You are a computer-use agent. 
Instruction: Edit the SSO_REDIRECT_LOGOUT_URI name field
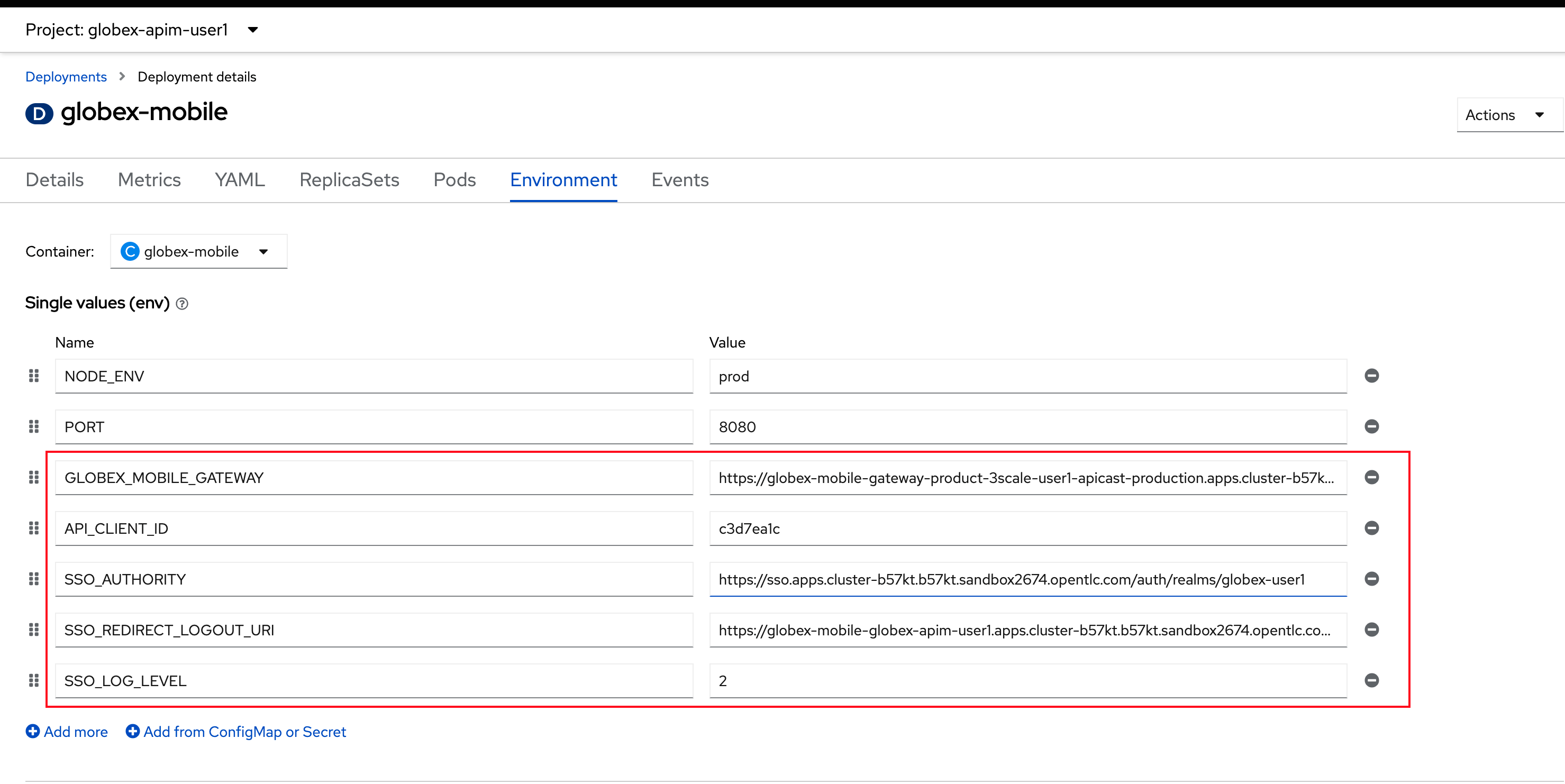(x=374, y=631)
